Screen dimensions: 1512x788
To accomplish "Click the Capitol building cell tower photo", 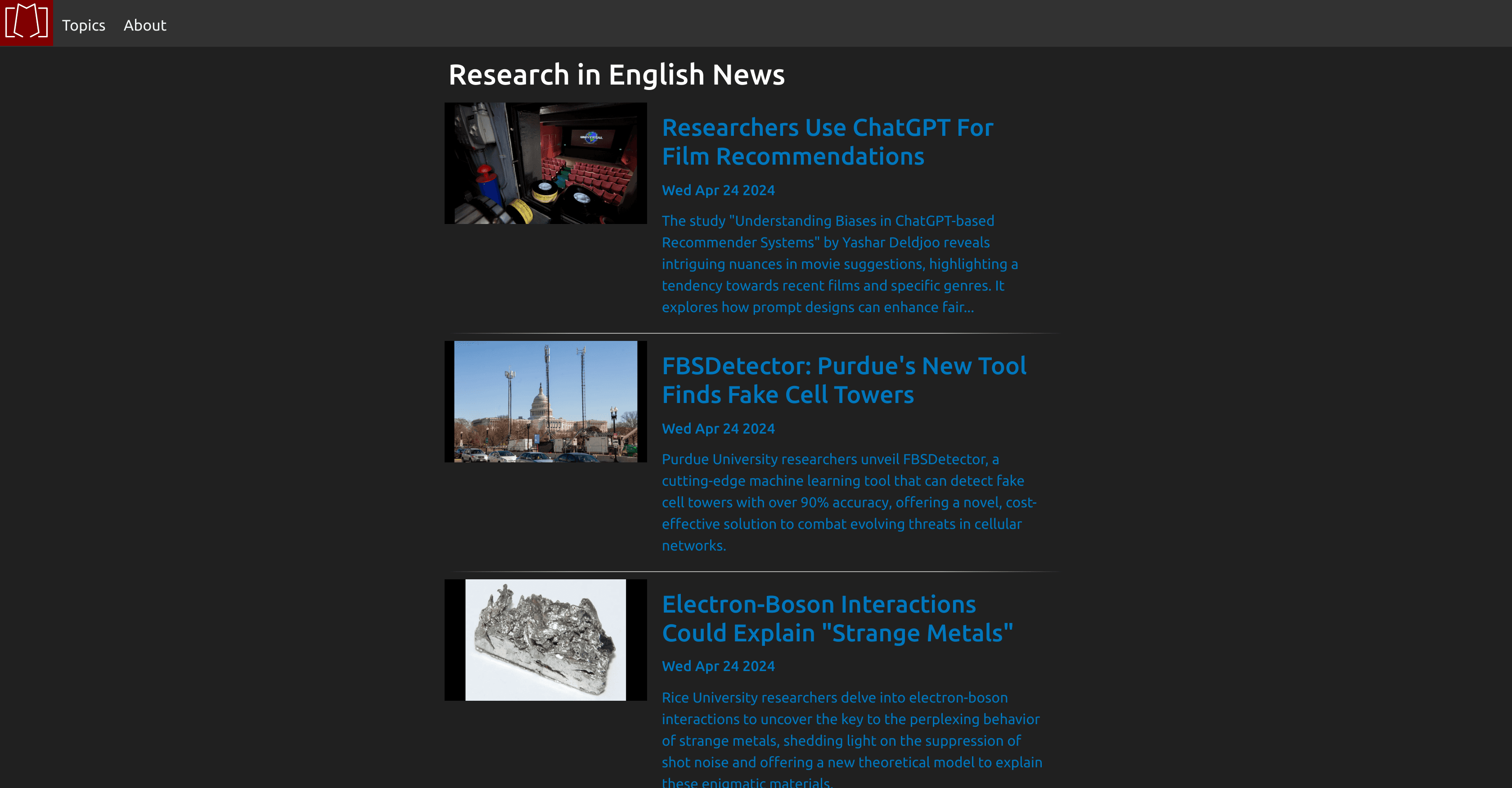I will (544, 401).
